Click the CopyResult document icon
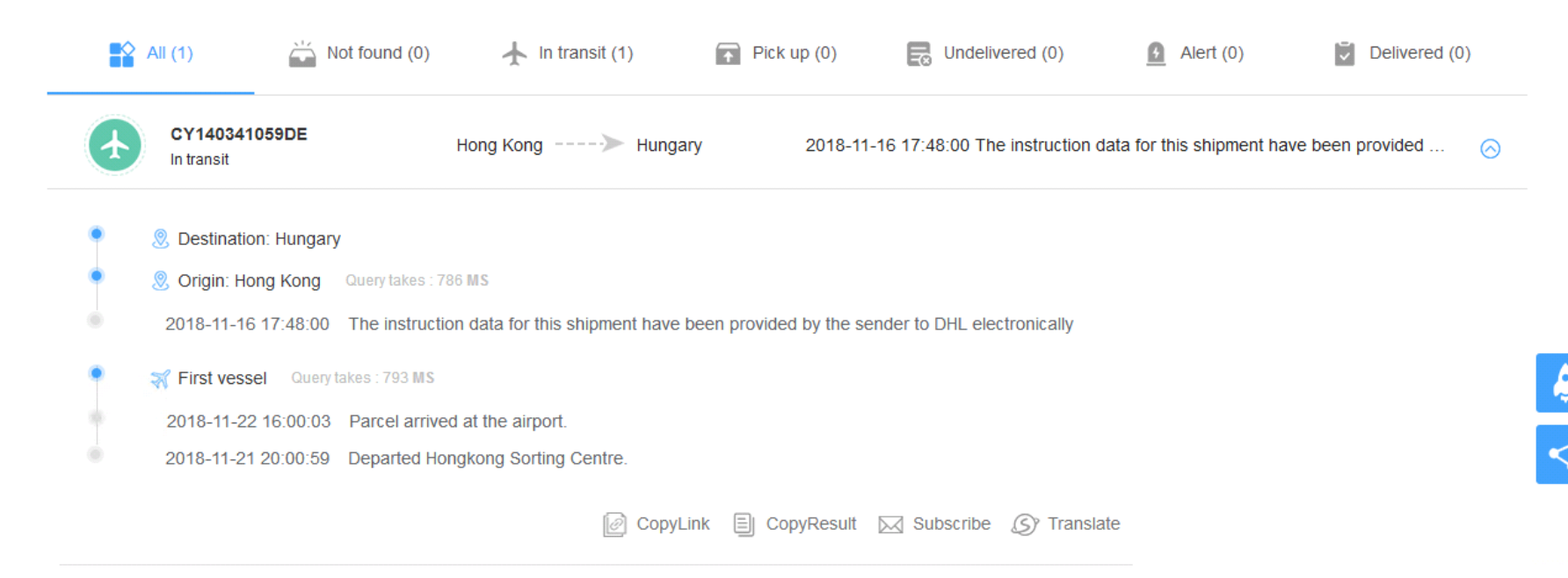Screen dimensions: 1568x578 tap(744, 524)
